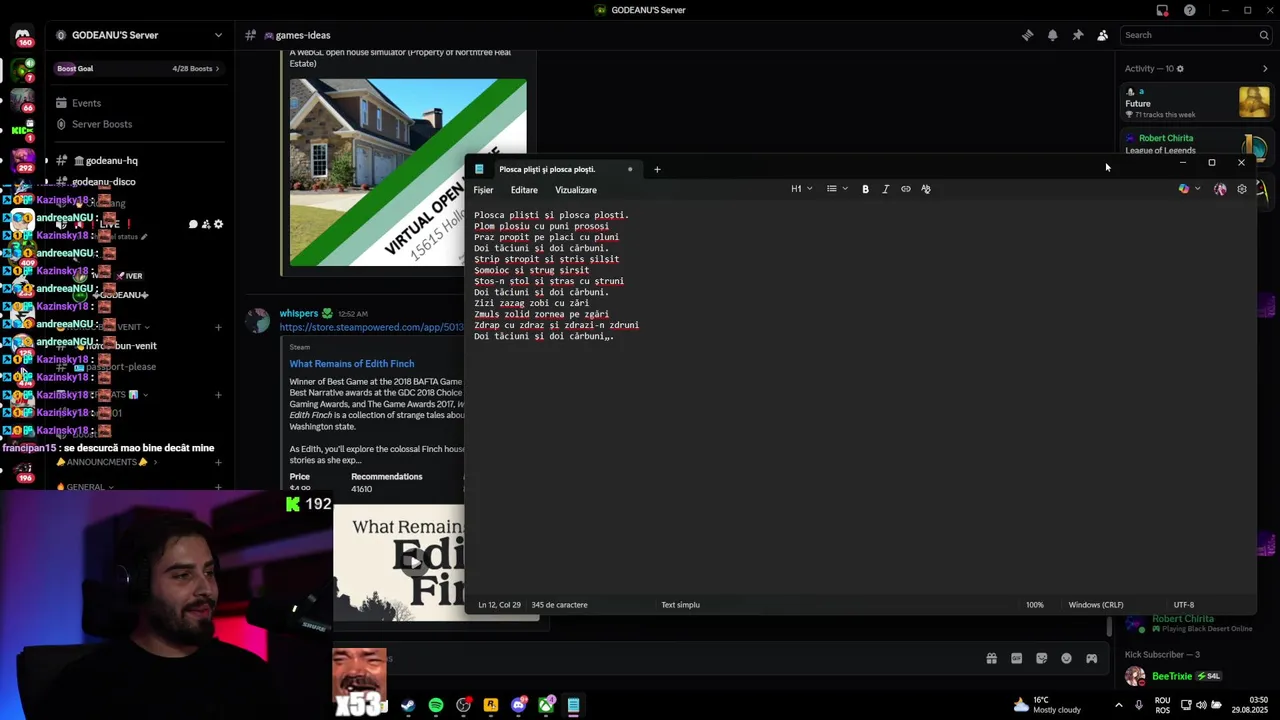
Task: Open Notepad from the taskbar
Action: pos(573,705)
